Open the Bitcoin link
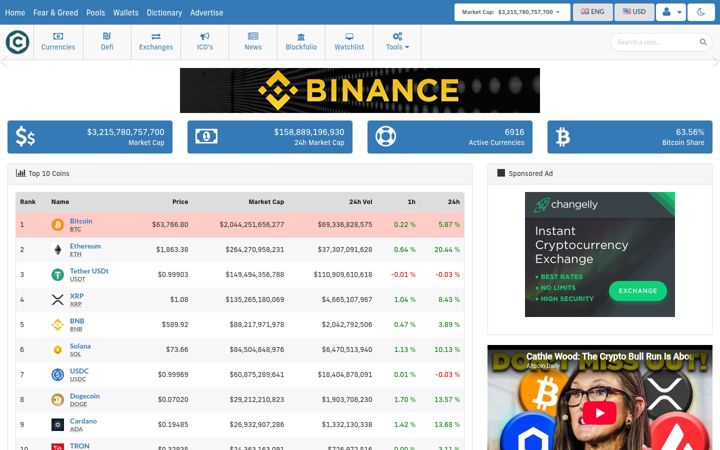This screenshot has height=450, width=720. coord(81,221)
